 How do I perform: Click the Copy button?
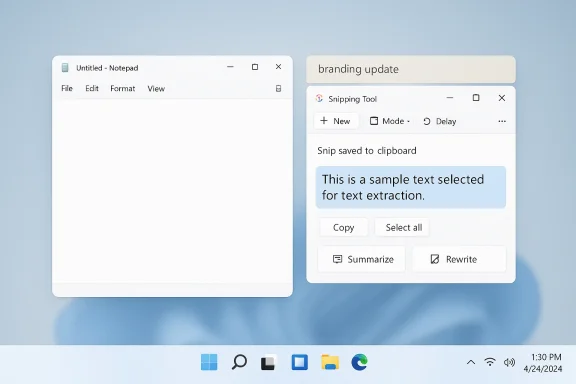click(343, 227)
